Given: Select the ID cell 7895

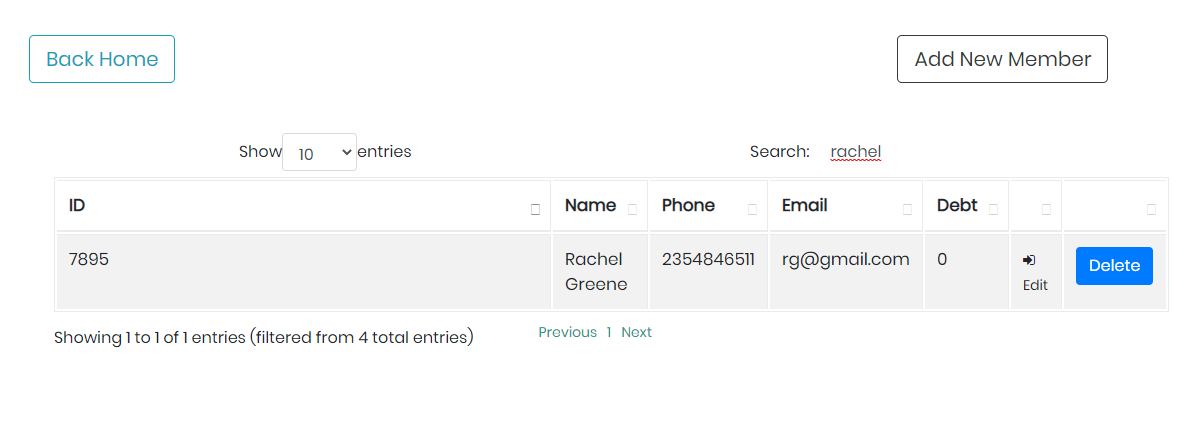Looking at the screenshot, I should tap(304, 272).
